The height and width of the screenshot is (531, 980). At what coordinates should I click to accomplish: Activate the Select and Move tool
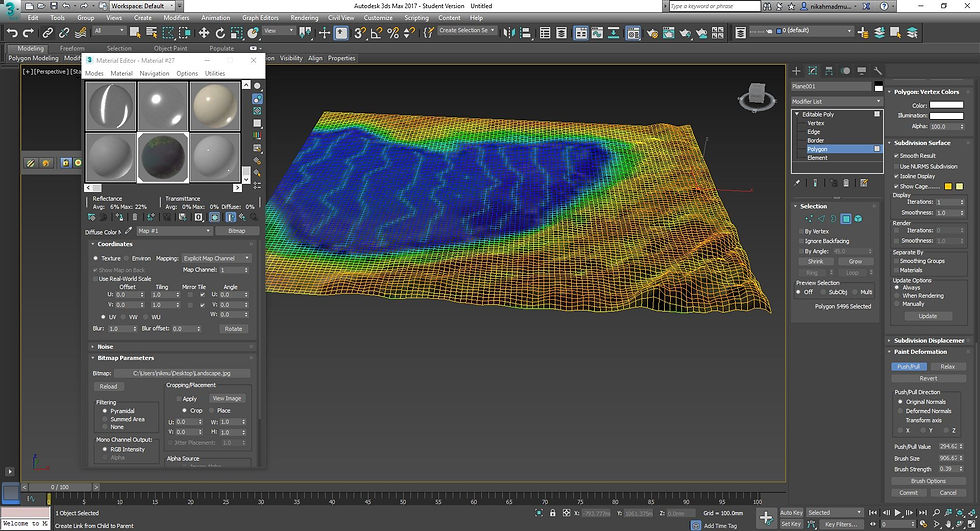pos(204,33)
